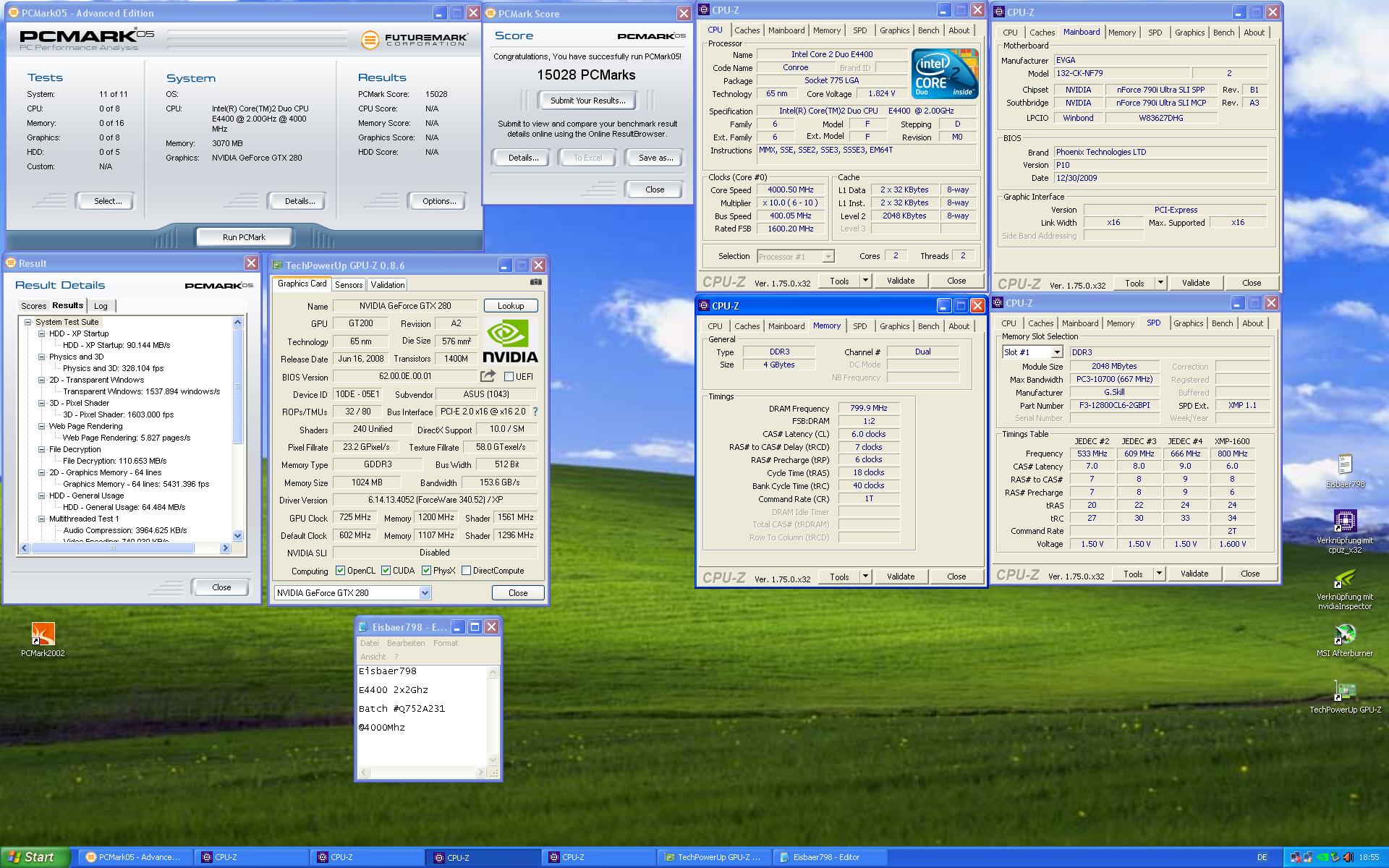Open Caches tab in top-left CPU-Z window
The height and width of the screenshot is (868, 1389).
747,30
